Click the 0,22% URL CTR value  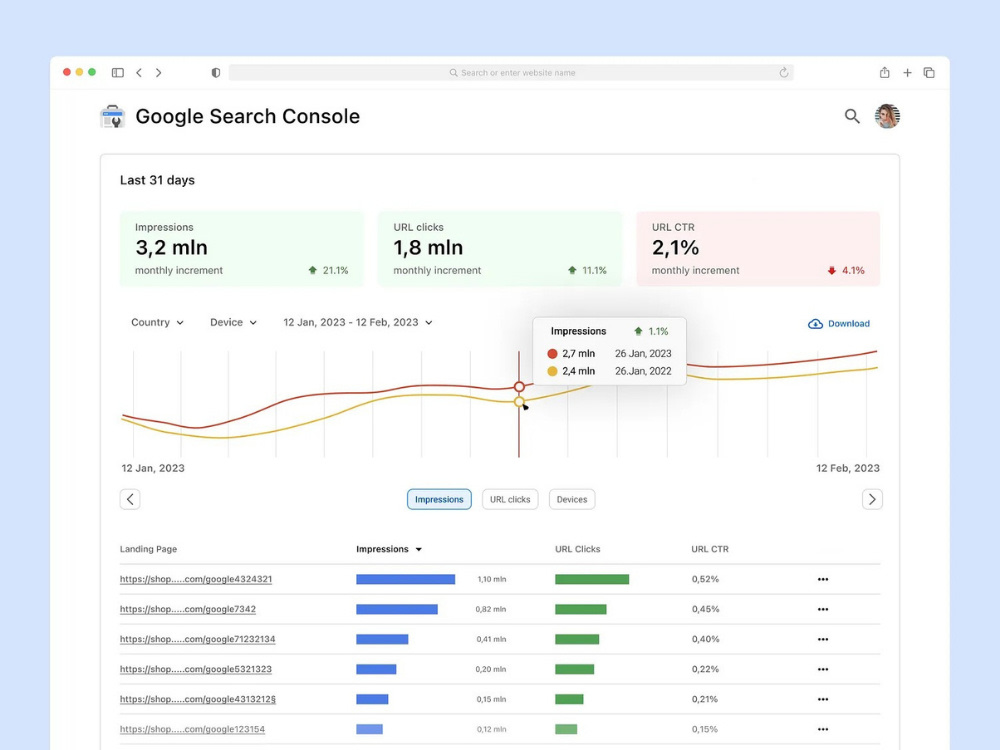(x=705, y=669)
